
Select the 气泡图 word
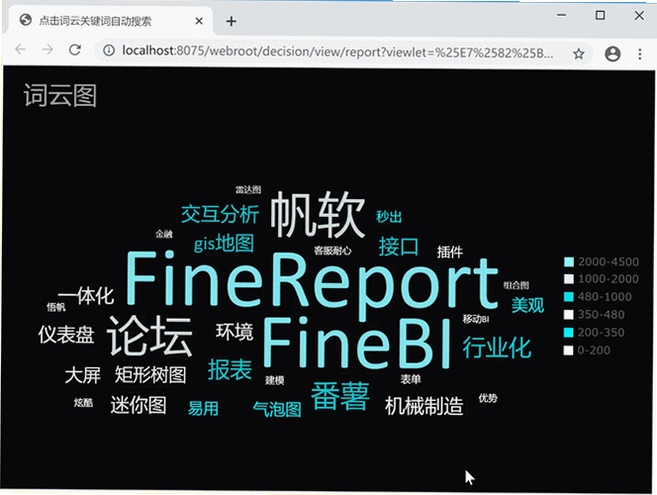click(277, 409)
